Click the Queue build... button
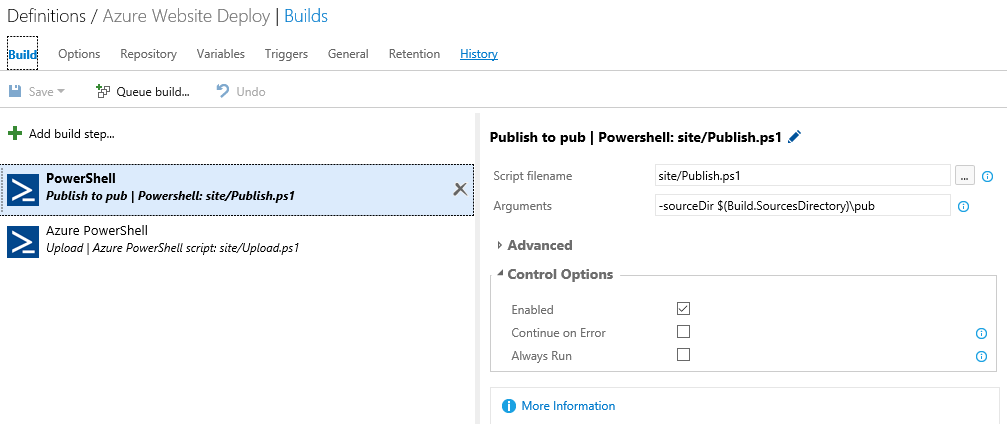Image resolution: width=1007 pixels, height=424 pixels. tap(143, 92)
